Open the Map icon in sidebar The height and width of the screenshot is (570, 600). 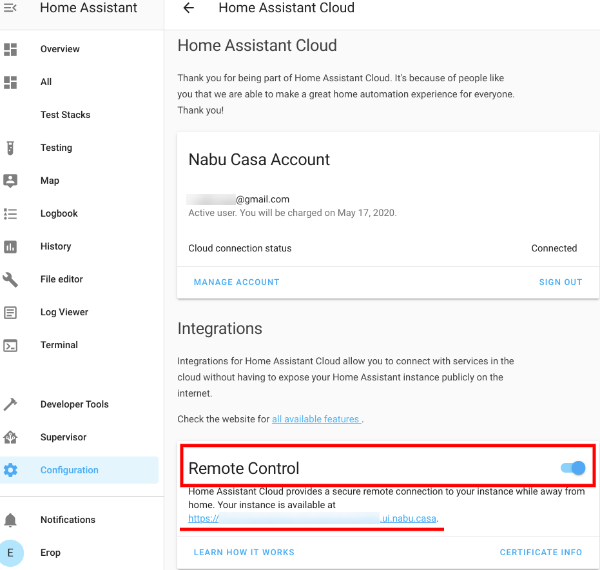click(11, 181)
